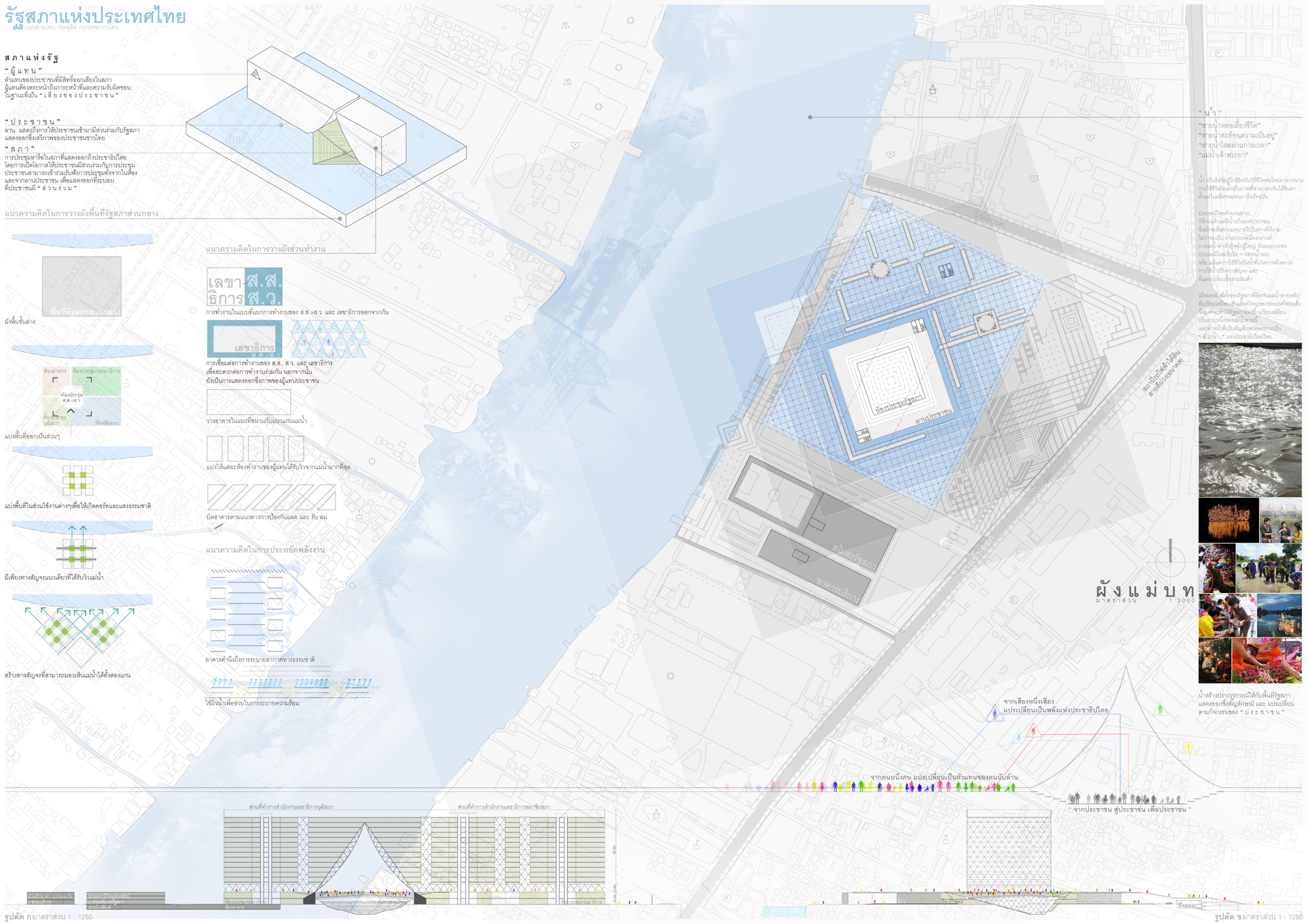Select the teal เลขาธิการ ส.ส. ส.ว. block
The width and height of the screenshot is (1308, 924).
(x=245, y=286)
